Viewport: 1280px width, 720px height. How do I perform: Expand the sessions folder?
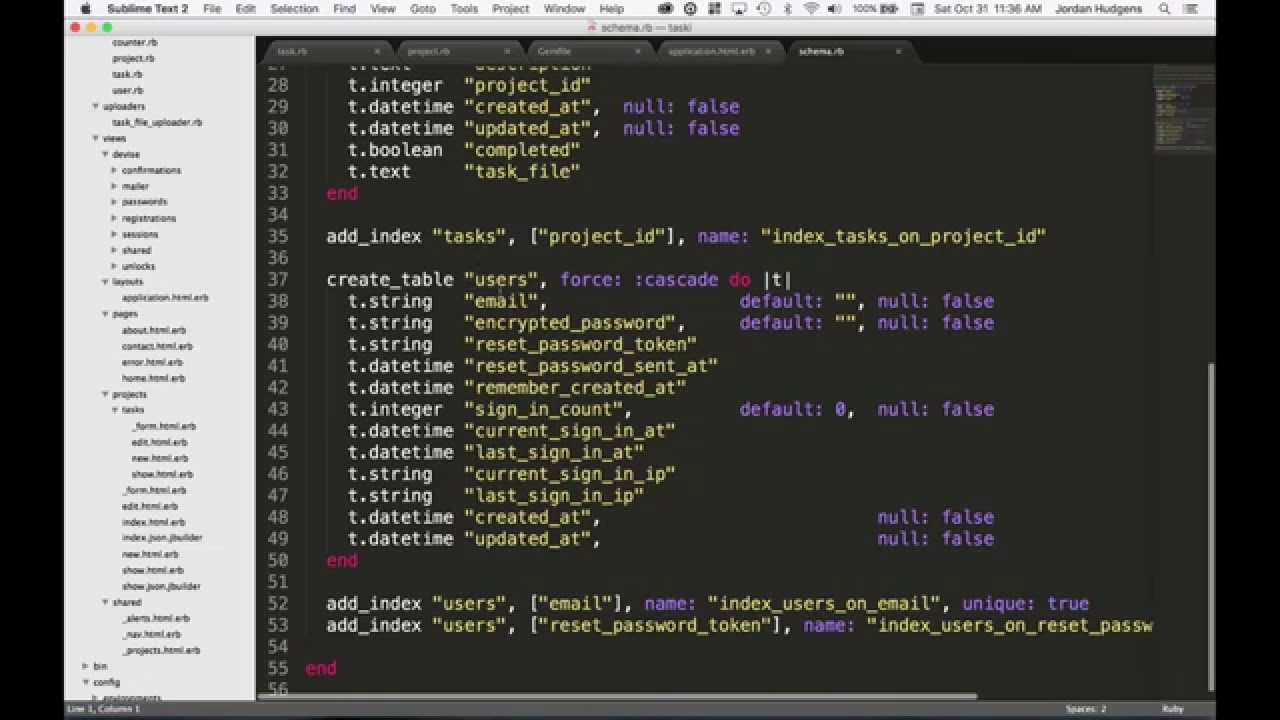[114, 234]
